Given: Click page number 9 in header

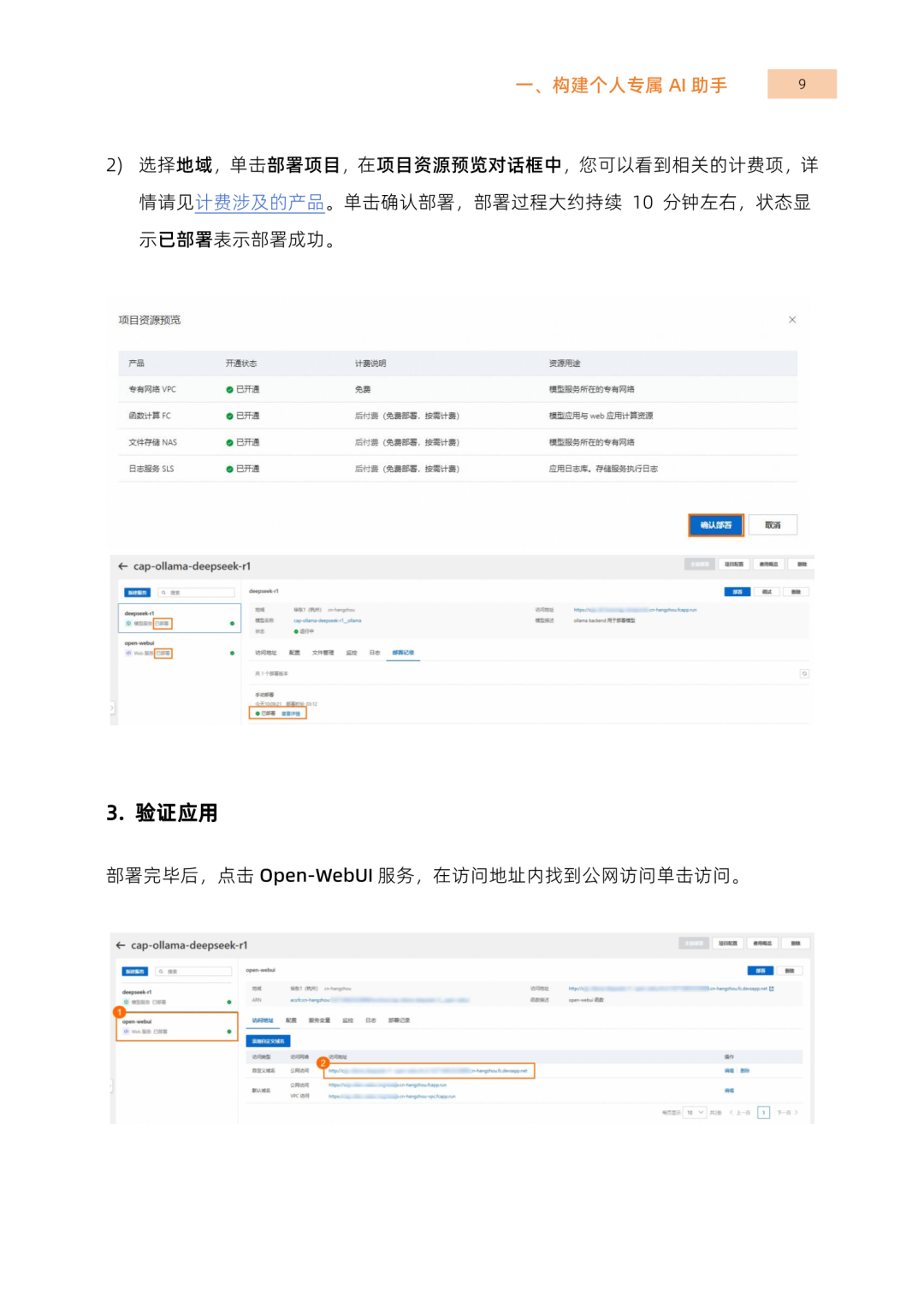Looking at the screenshot, I should pyautogui.click(x=802, y=84).
